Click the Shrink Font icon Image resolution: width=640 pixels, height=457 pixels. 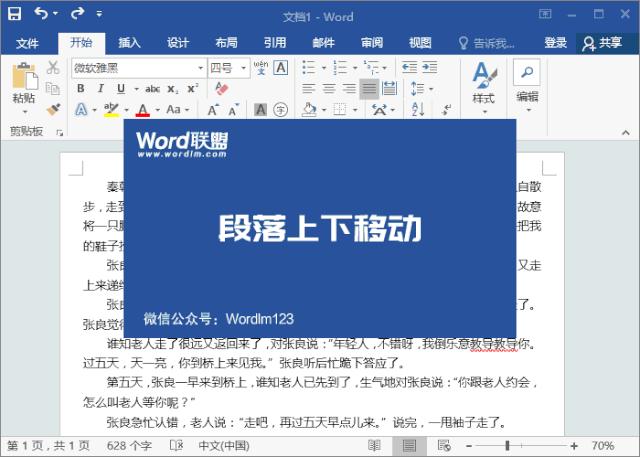point(233,109)
